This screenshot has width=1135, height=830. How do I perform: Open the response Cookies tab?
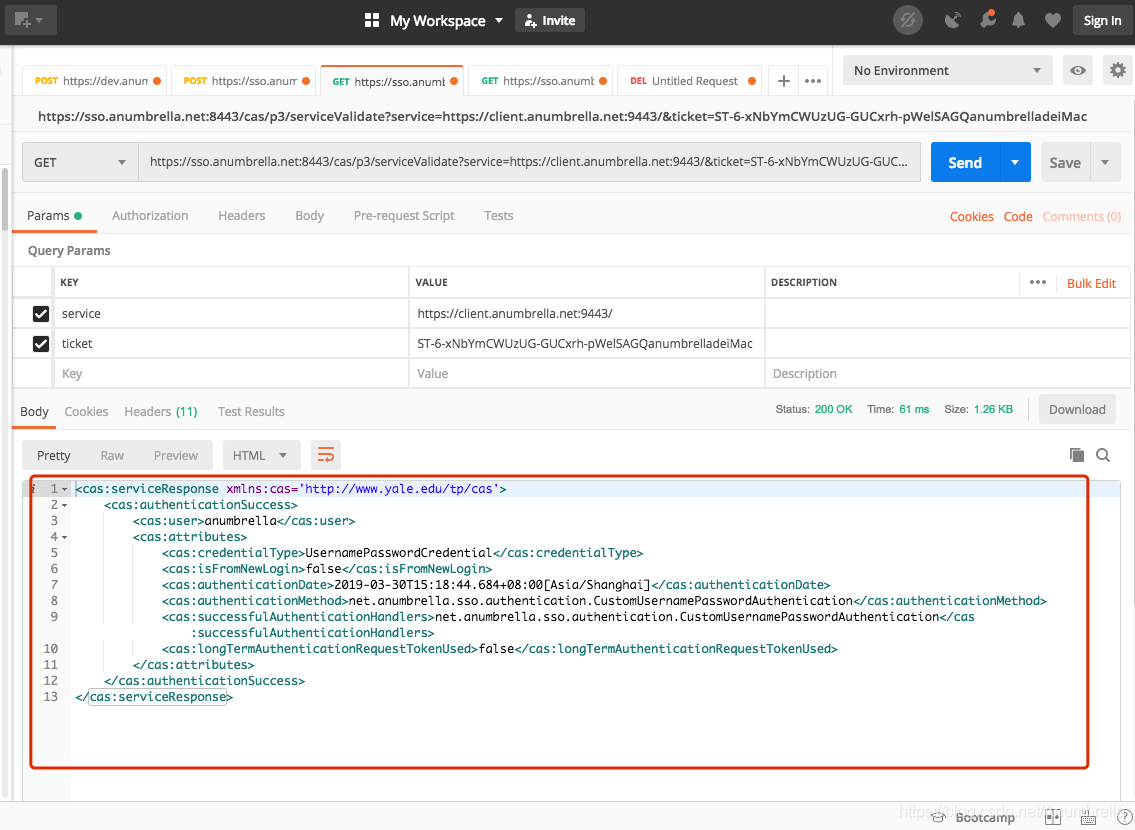coord(86,412)
